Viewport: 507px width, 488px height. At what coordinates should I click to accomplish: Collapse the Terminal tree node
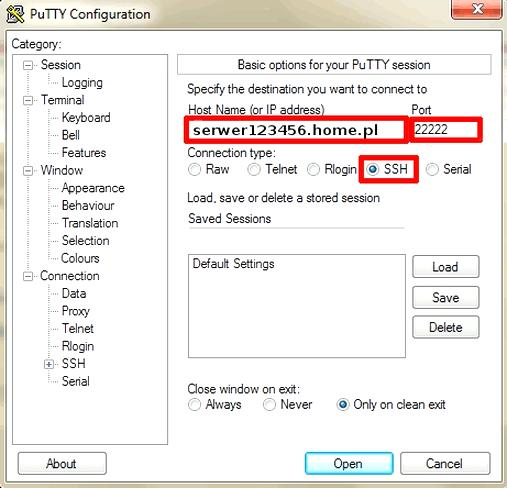click(28, 100)
